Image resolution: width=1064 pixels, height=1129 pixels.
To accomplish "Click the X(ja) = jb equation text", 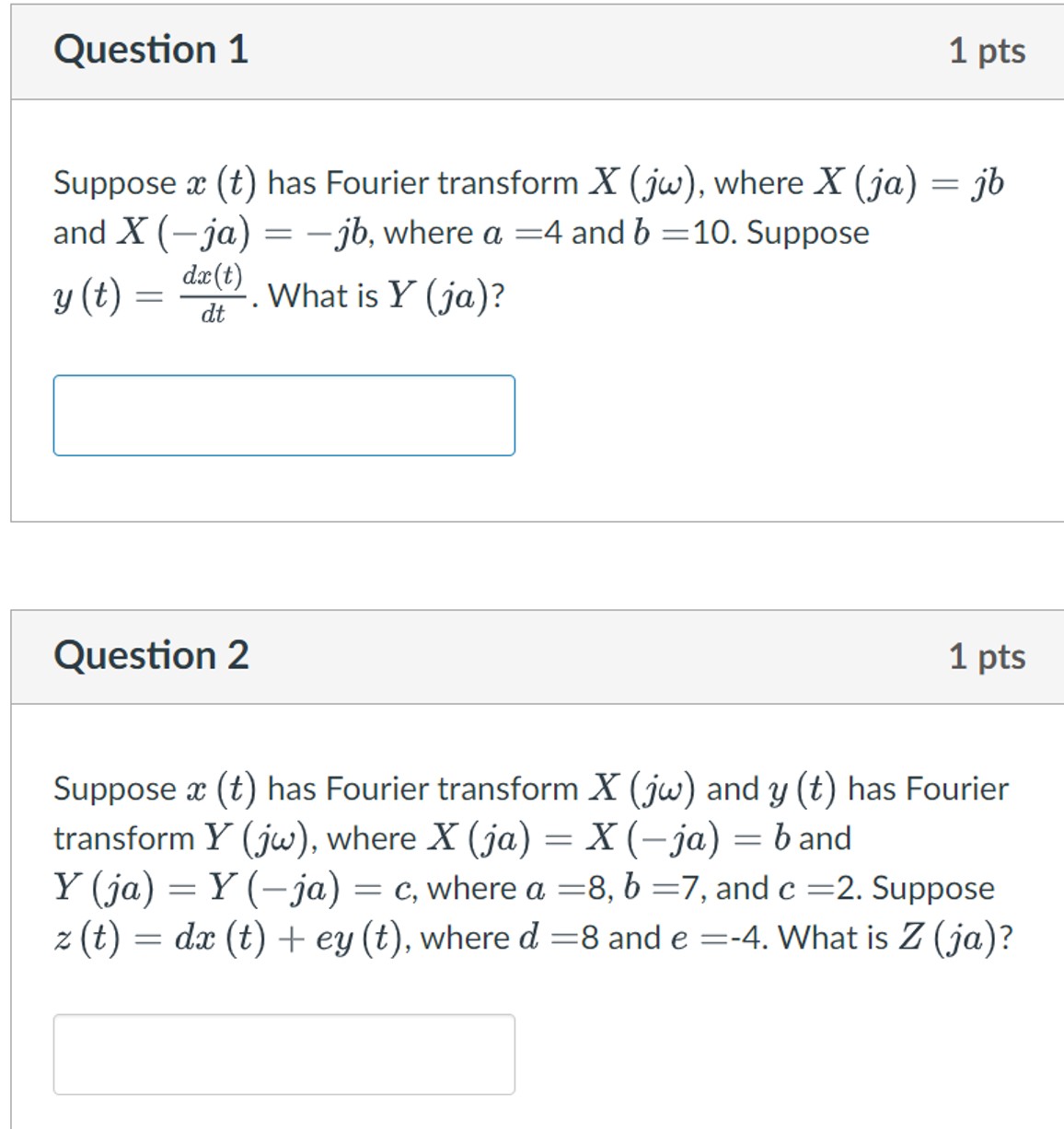I will tap(911, 181).
